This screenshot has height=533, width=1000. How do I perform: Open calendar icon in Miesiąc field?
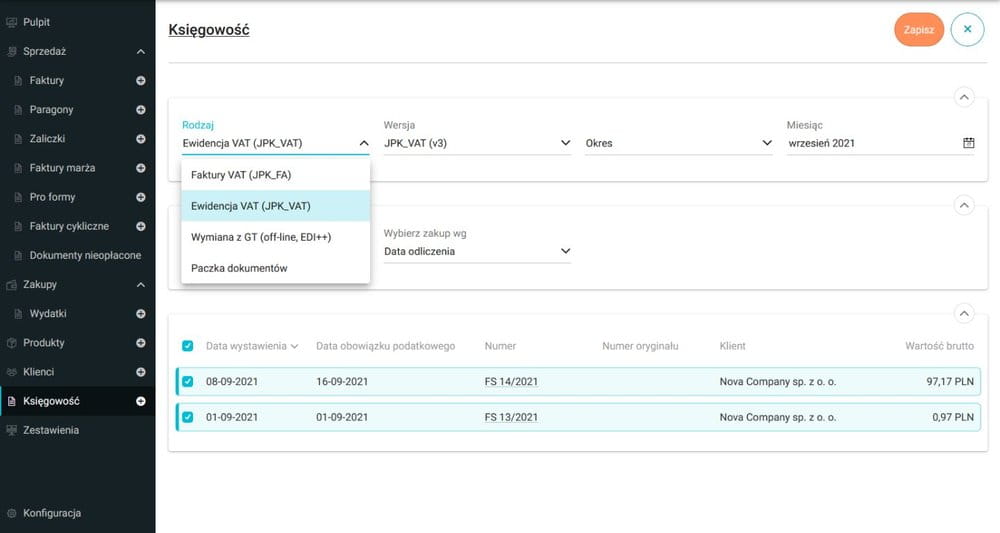coord(968,143)
